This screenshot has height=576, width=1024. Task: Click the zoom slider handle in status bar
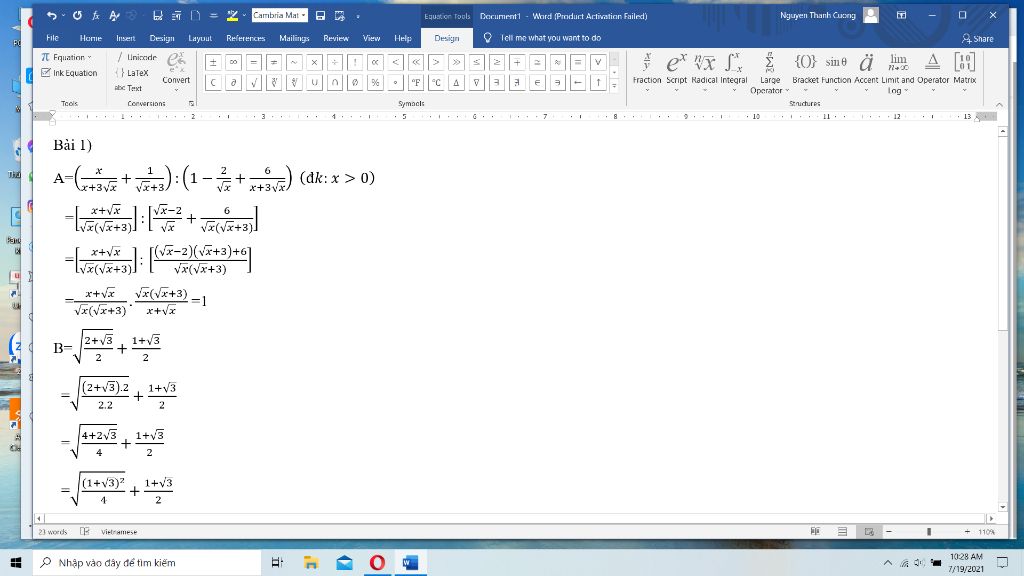pos(929,532)
